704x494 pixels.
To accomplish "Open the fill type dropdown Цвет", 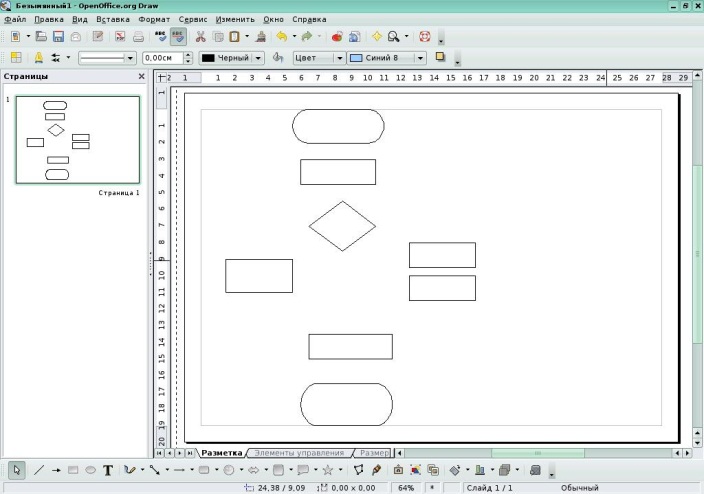I will click(319, 58).
